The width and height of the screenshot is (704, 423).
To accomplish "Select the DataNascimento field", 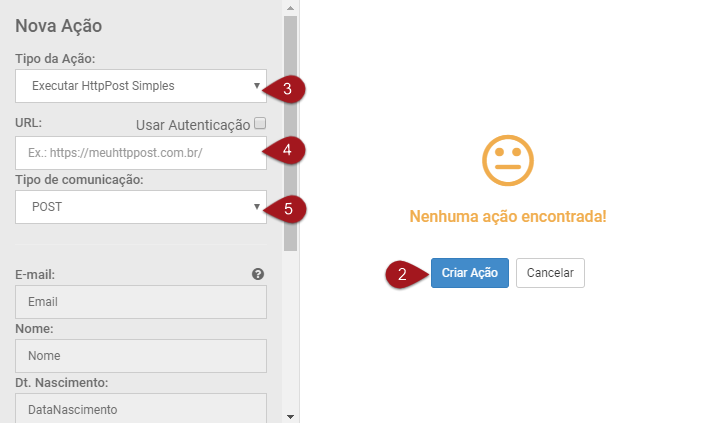I will click(141, 408).
